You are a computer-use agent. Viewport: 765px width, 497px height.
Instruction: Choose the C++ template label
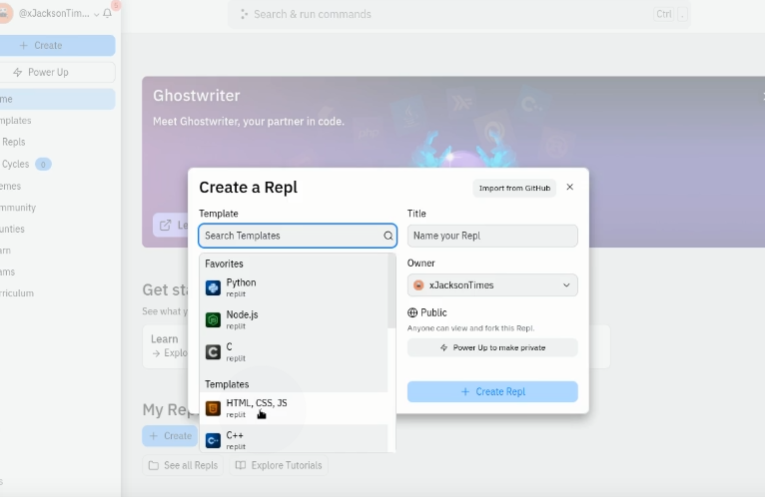point(235,435)
